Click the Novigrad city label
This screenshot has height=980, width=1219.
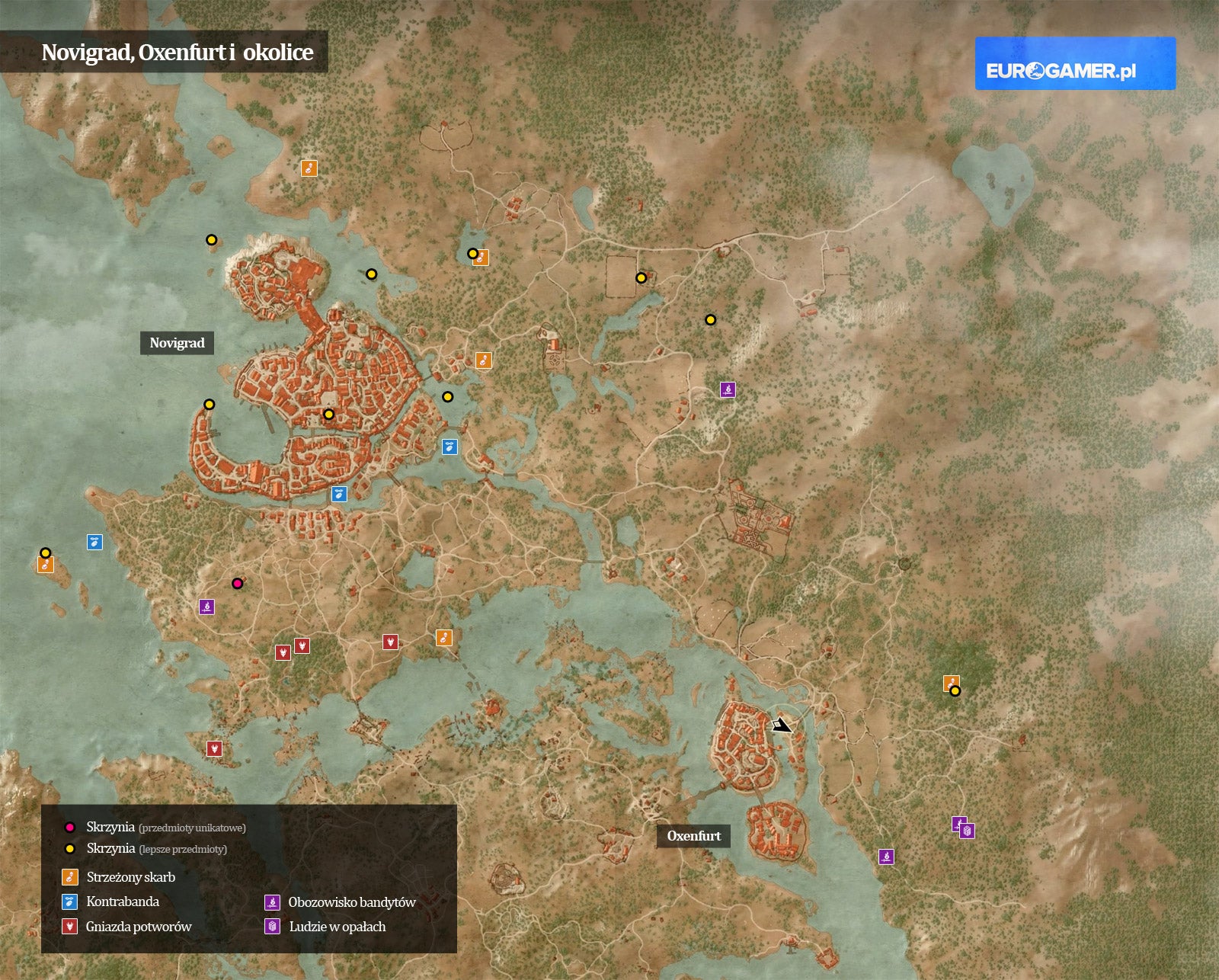(x=177, y=343)
